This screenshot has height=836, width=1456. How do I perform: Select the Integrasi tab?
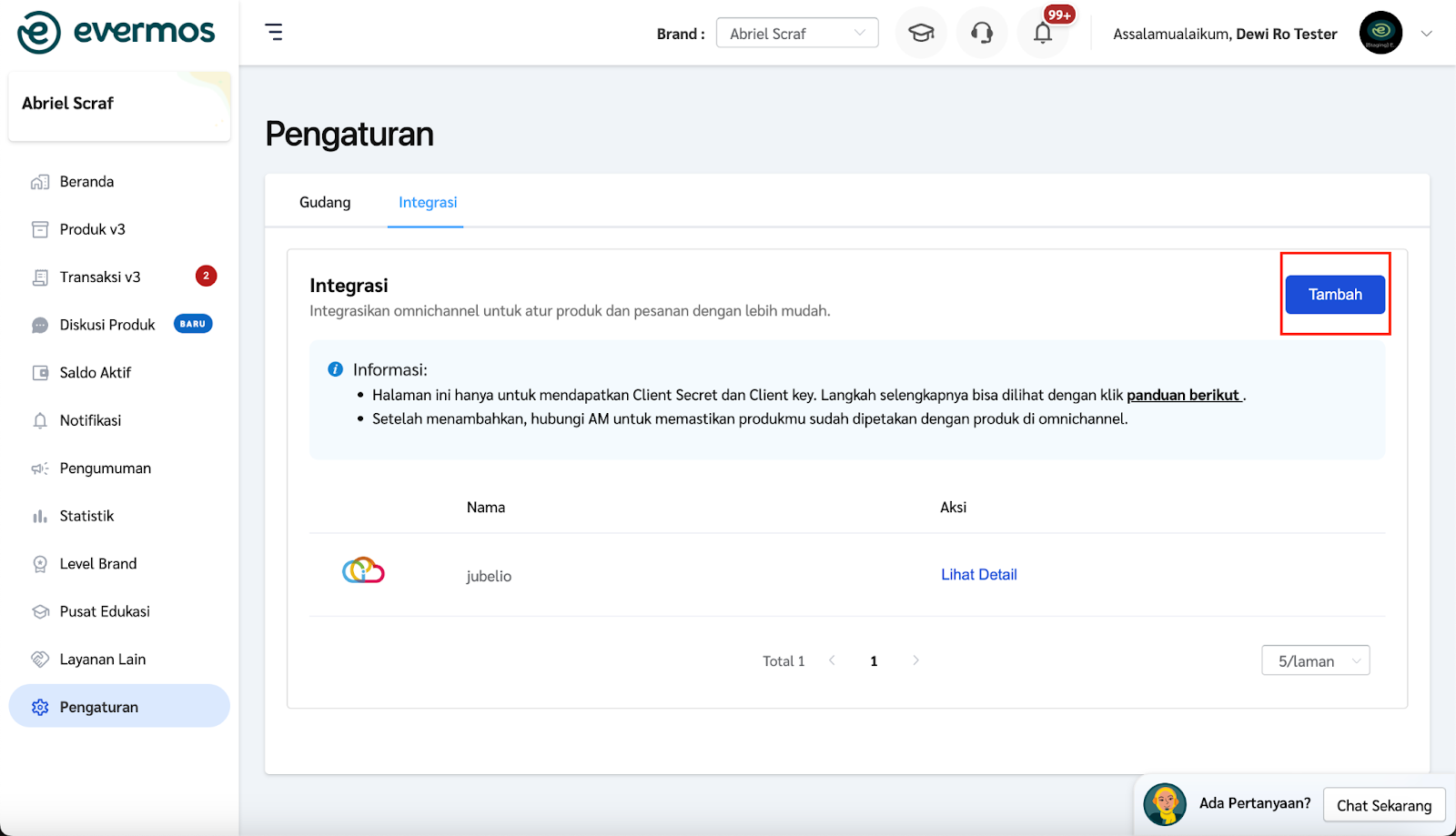coord(427,202)
